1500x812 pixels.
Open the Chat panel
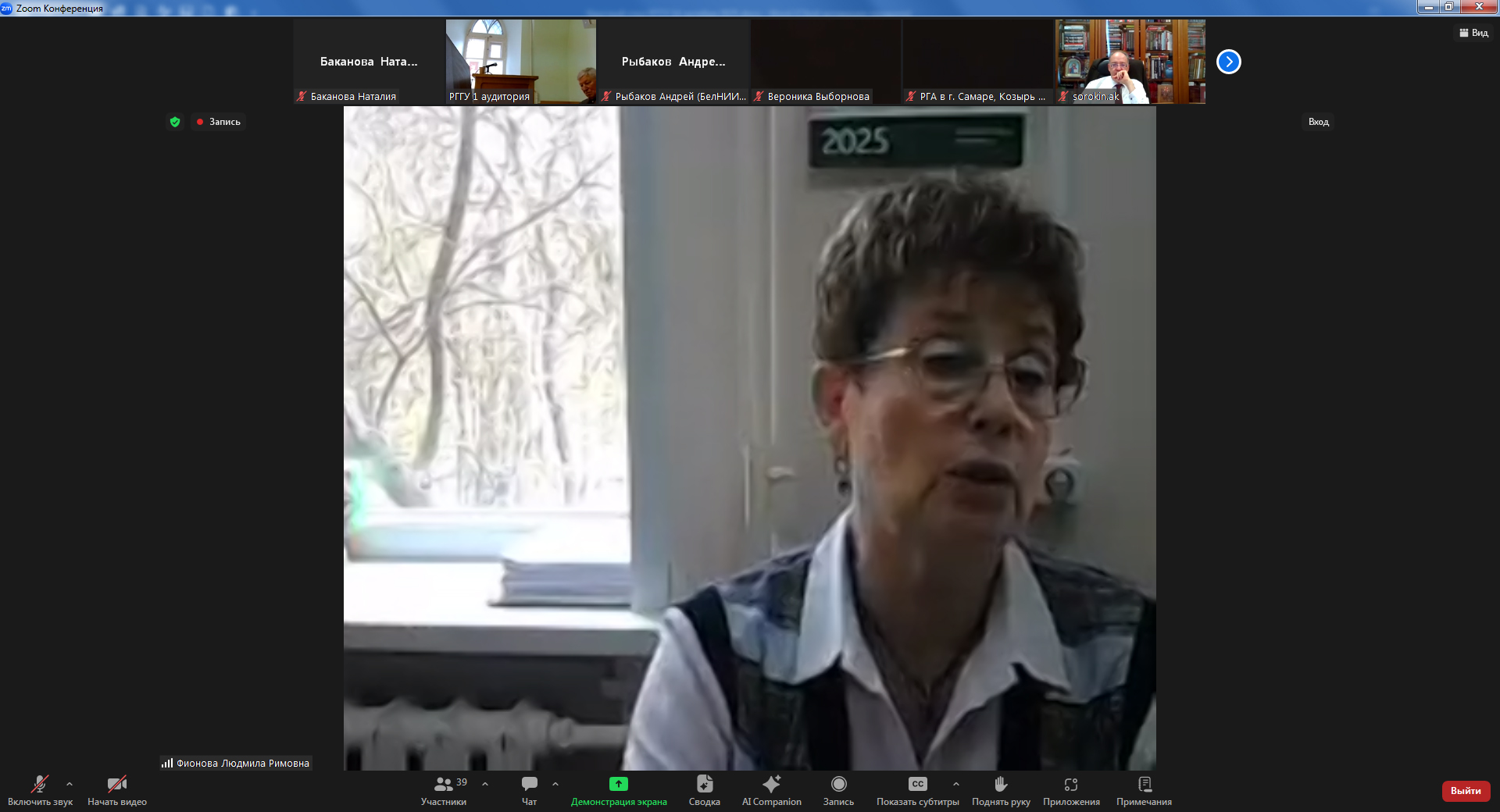(529, 790)
